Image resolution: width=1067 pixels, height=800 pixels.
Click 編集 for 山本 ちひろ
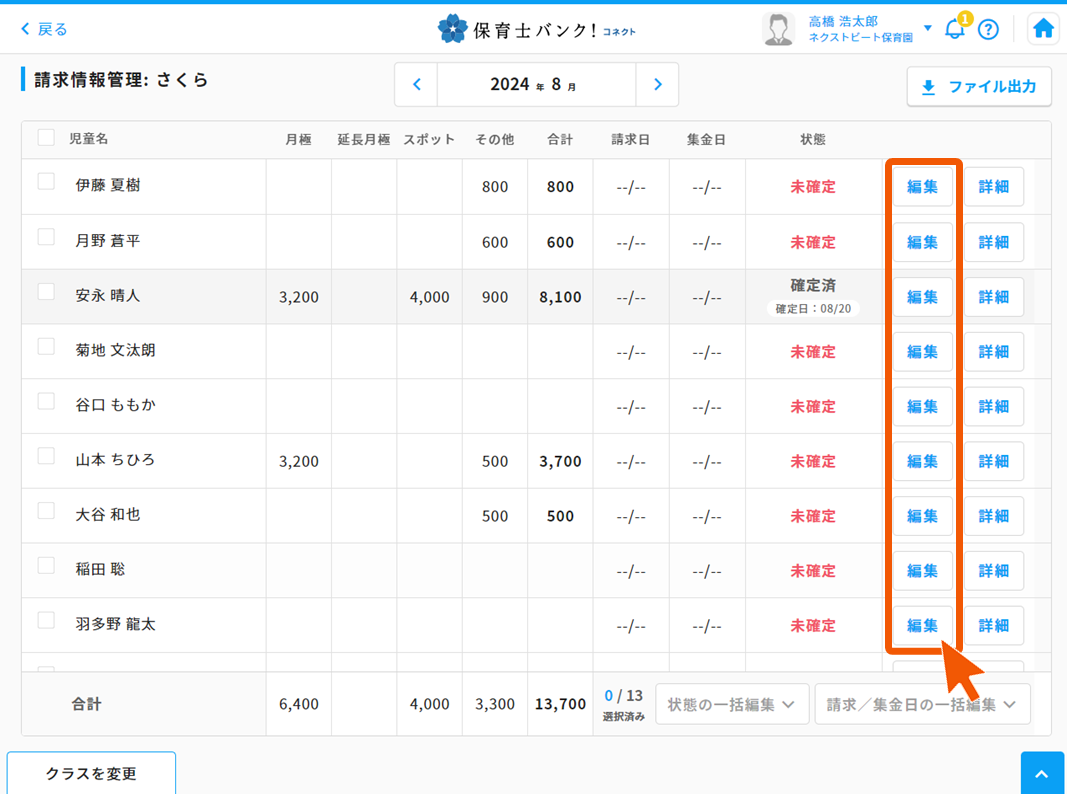point(922,461)
